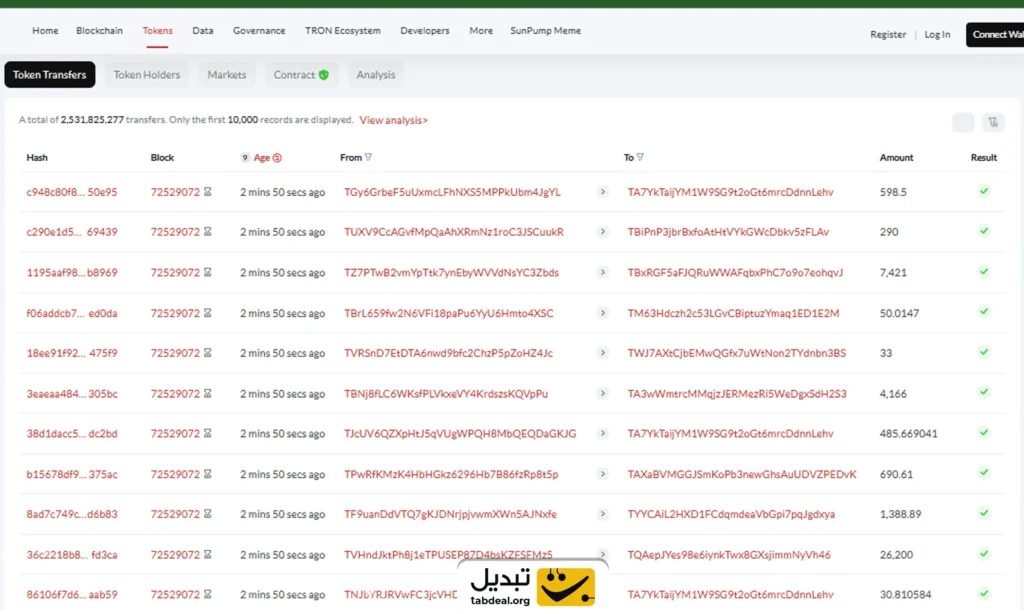Click hourglass icon in 3eaeaa484 row
This screenshot has width=1024, height=614.
(208, 393)
